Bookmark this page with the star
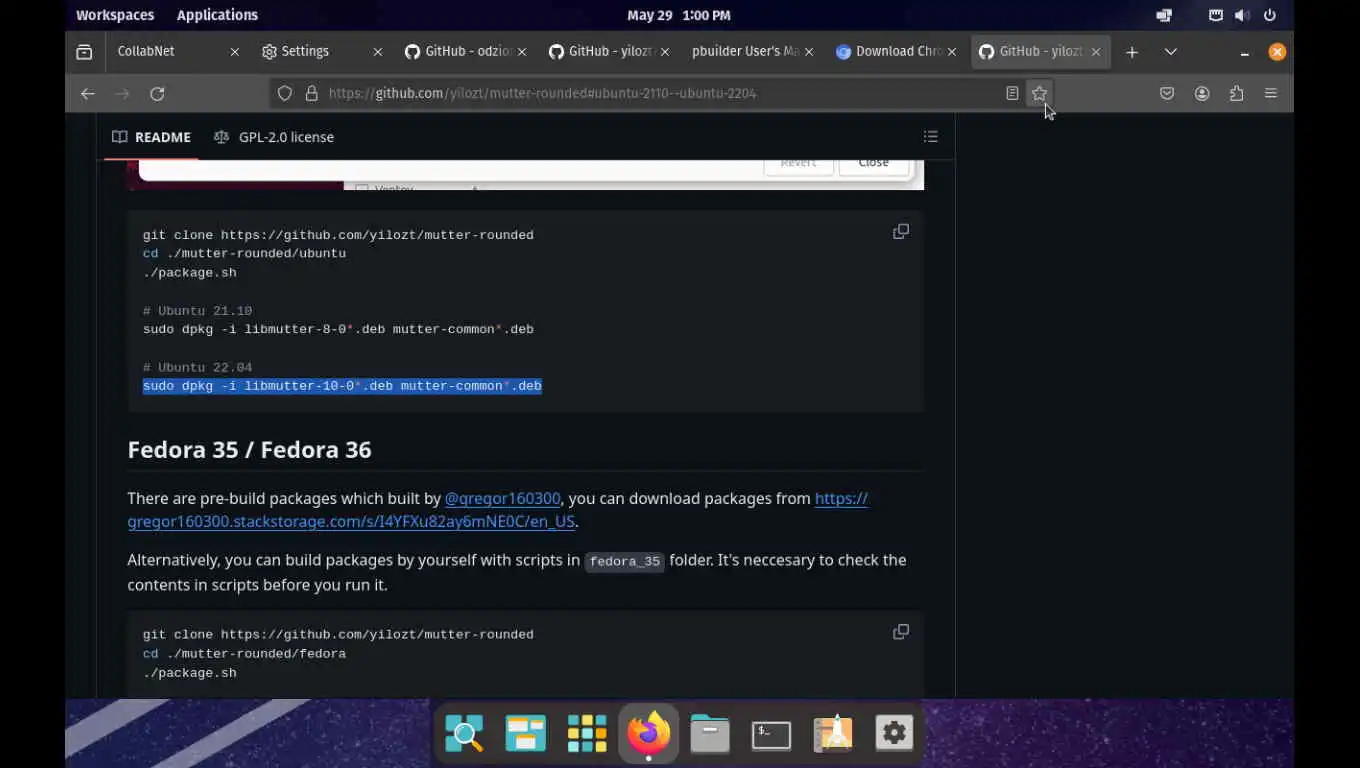Image resolution: width=1360 pixels, height=768 pixels. (x=1039, y=93)
